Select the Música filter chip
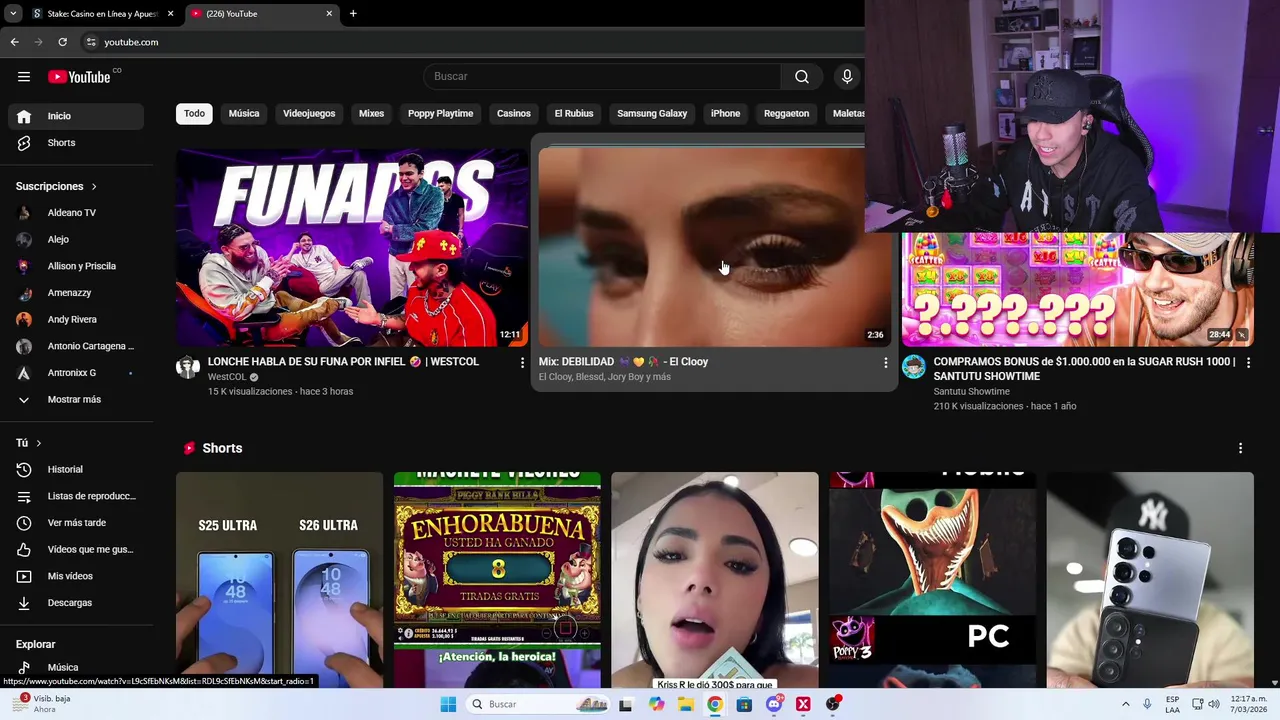 244,114
